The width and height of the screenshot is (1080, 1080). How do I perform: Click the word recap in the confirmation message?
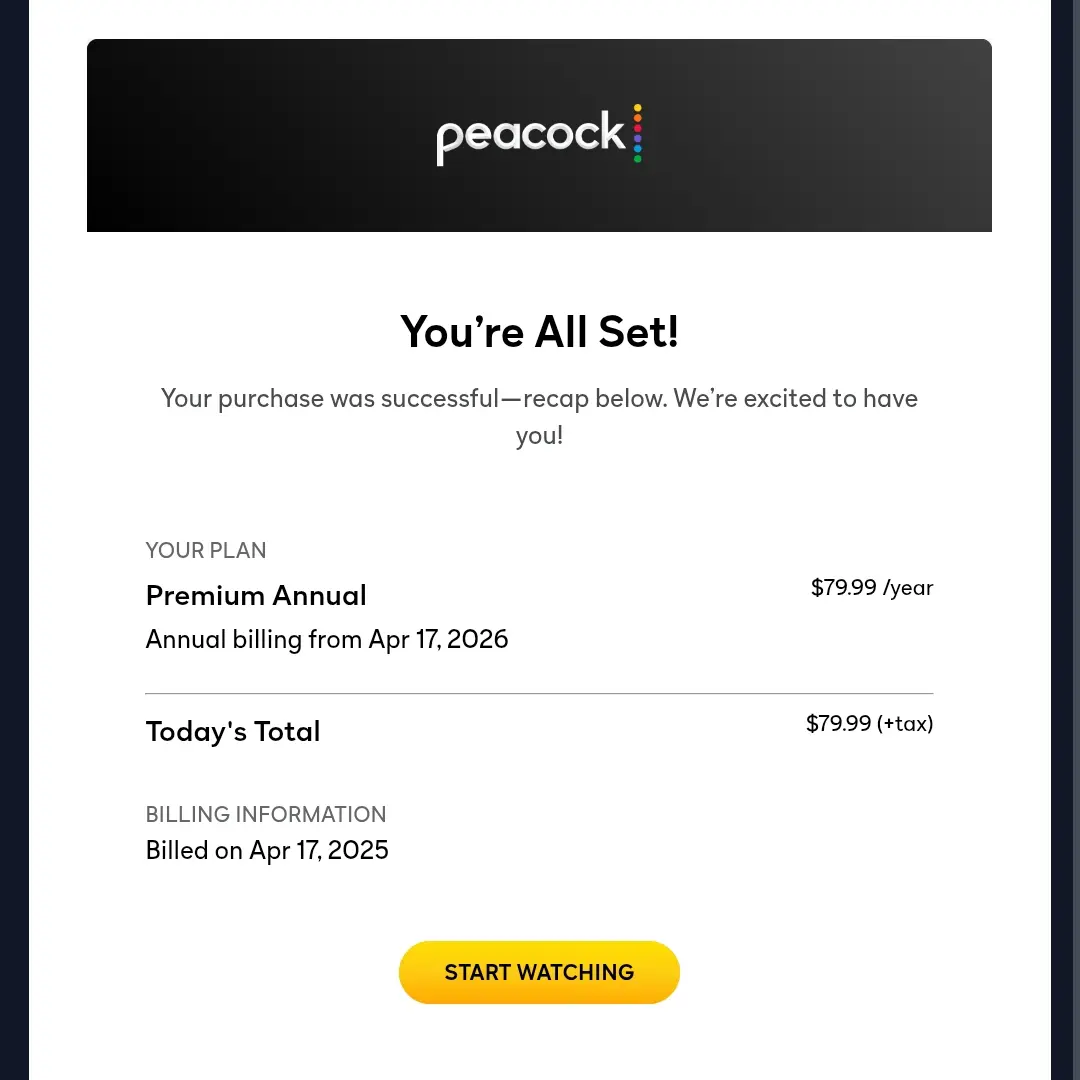tap(556, 399)
